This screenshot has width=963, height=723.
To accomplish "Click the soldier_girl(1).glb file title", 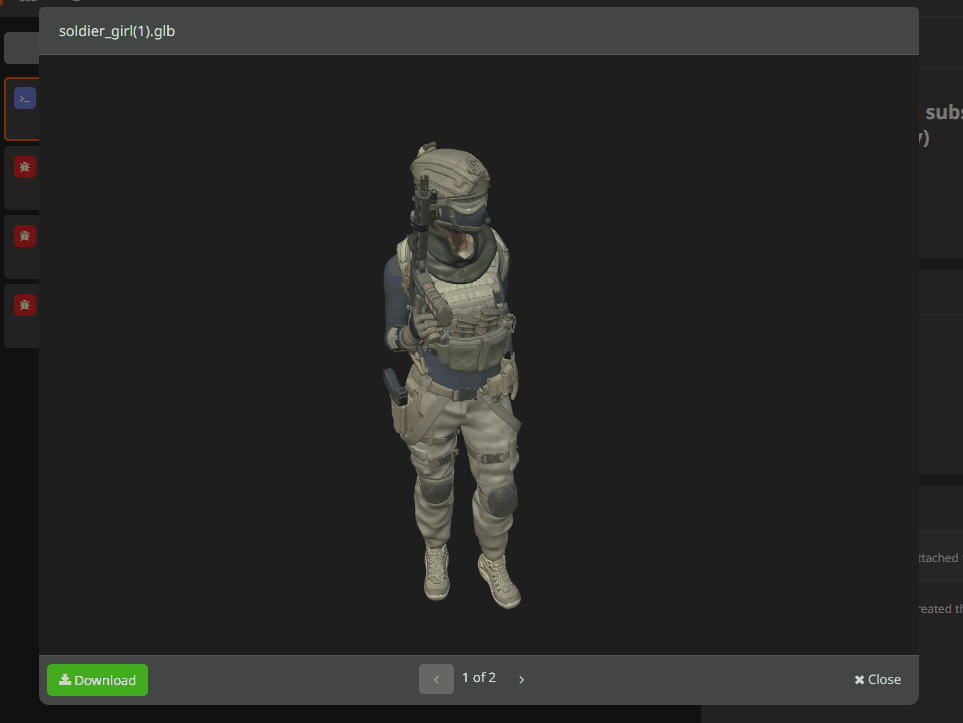I will (117, 31).
